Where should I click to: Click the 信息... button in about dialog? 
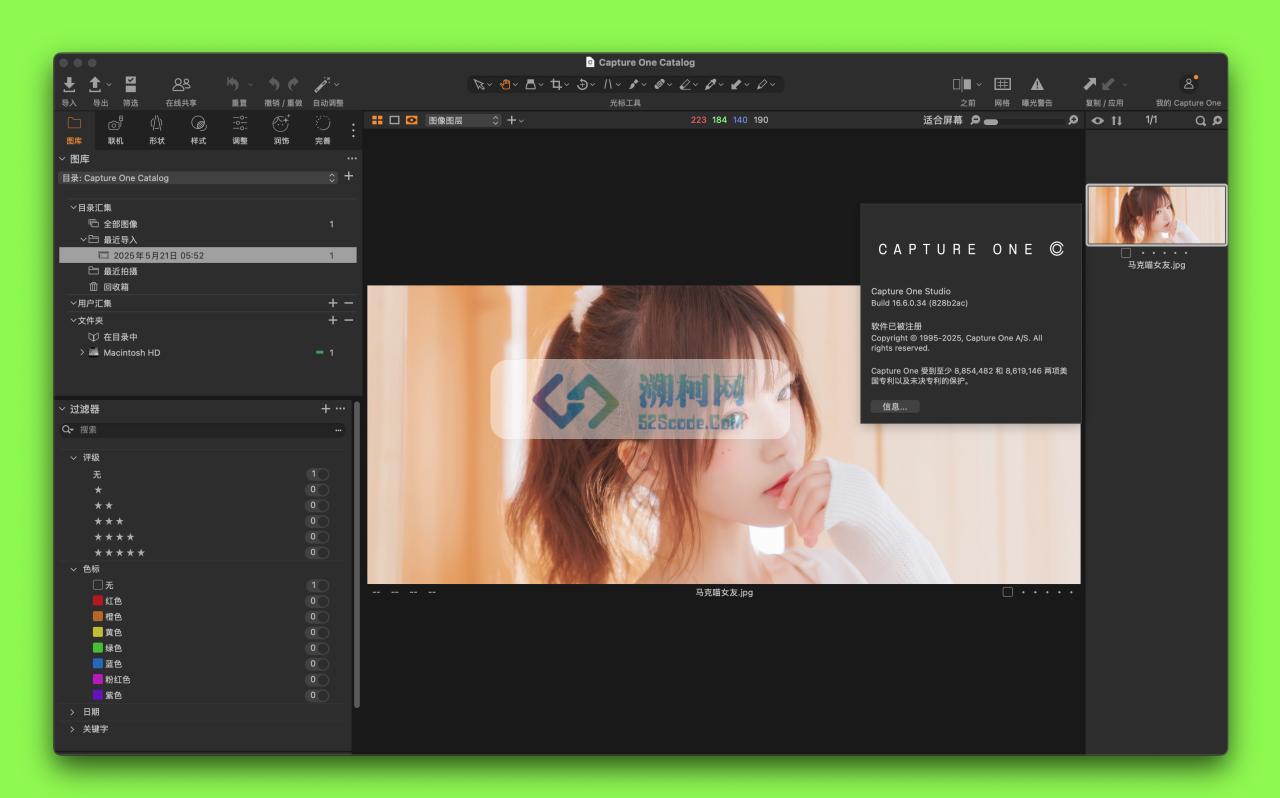coord(895,406)
